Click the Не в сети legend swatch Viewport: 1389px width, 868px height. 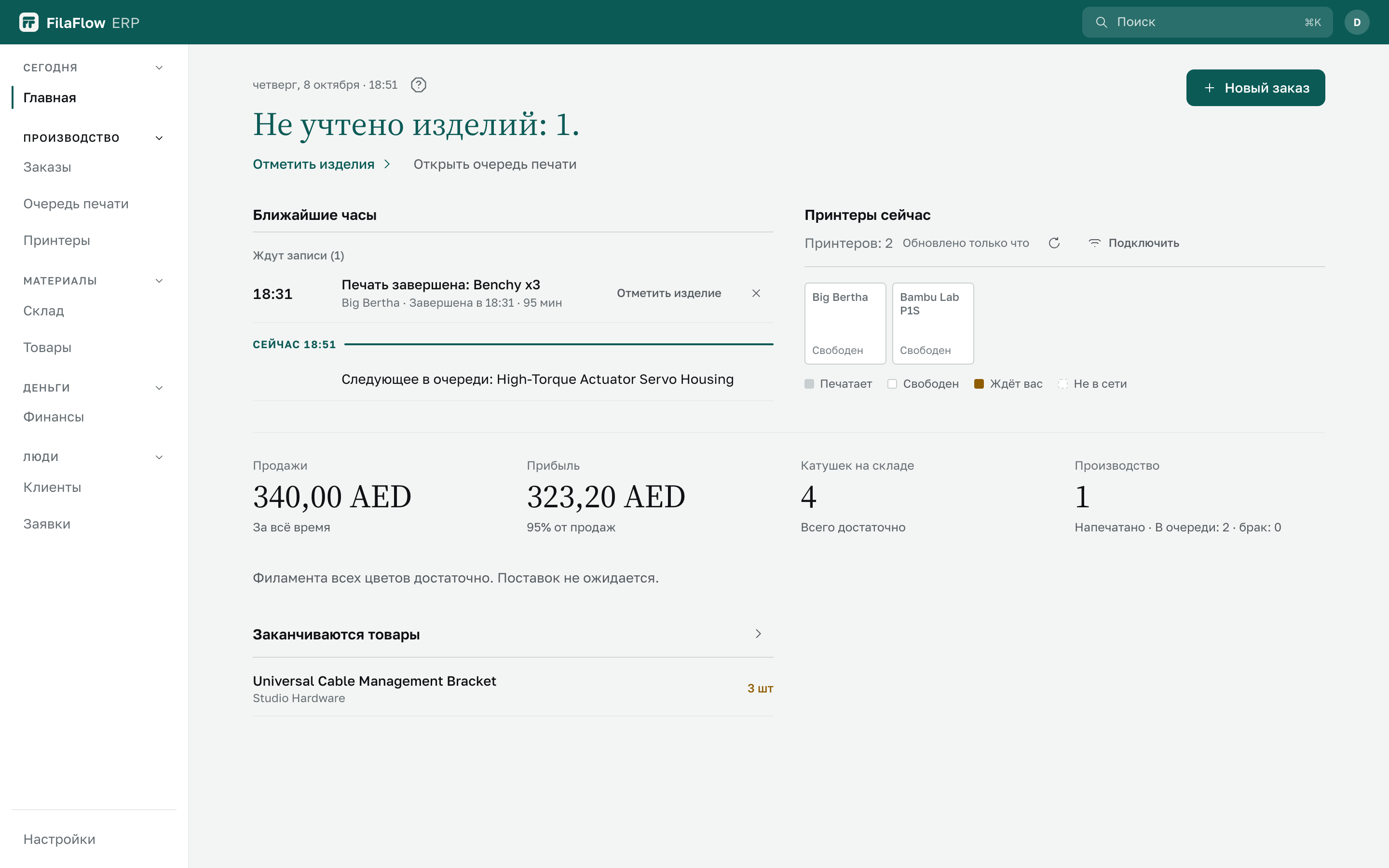click(x=1063, y=384)
